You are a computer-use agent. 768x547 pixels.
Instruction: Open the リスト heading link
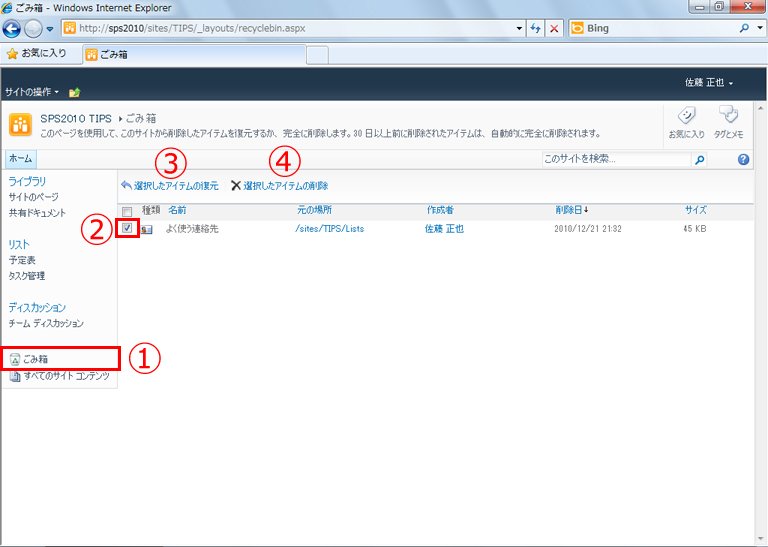coord(19,244)
